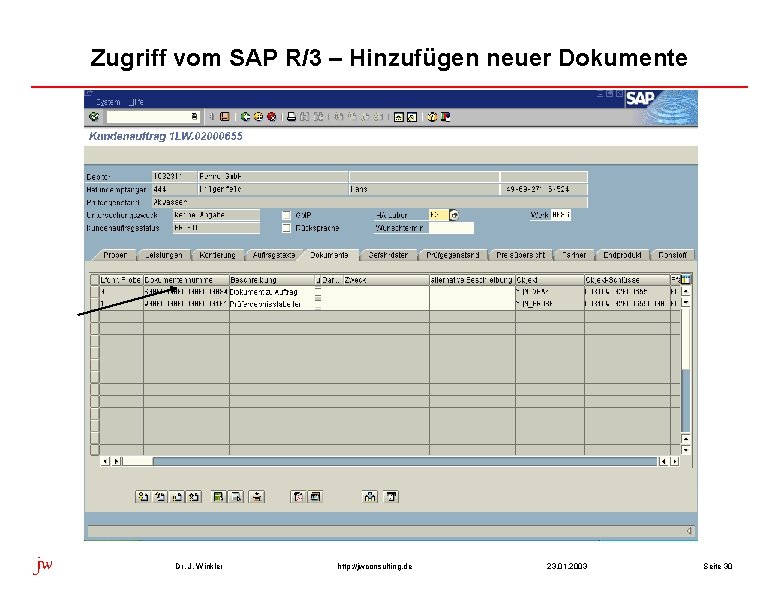Click fourth icon in bottom button row

coord(194,497)
